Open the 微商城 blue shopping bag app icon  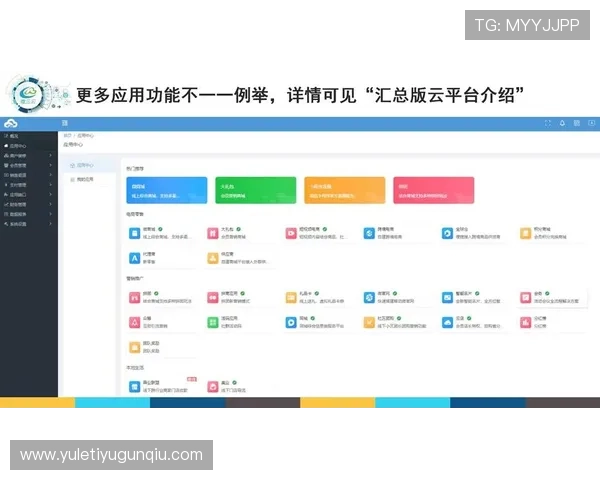pyautogui.click(x=135, y=233)
